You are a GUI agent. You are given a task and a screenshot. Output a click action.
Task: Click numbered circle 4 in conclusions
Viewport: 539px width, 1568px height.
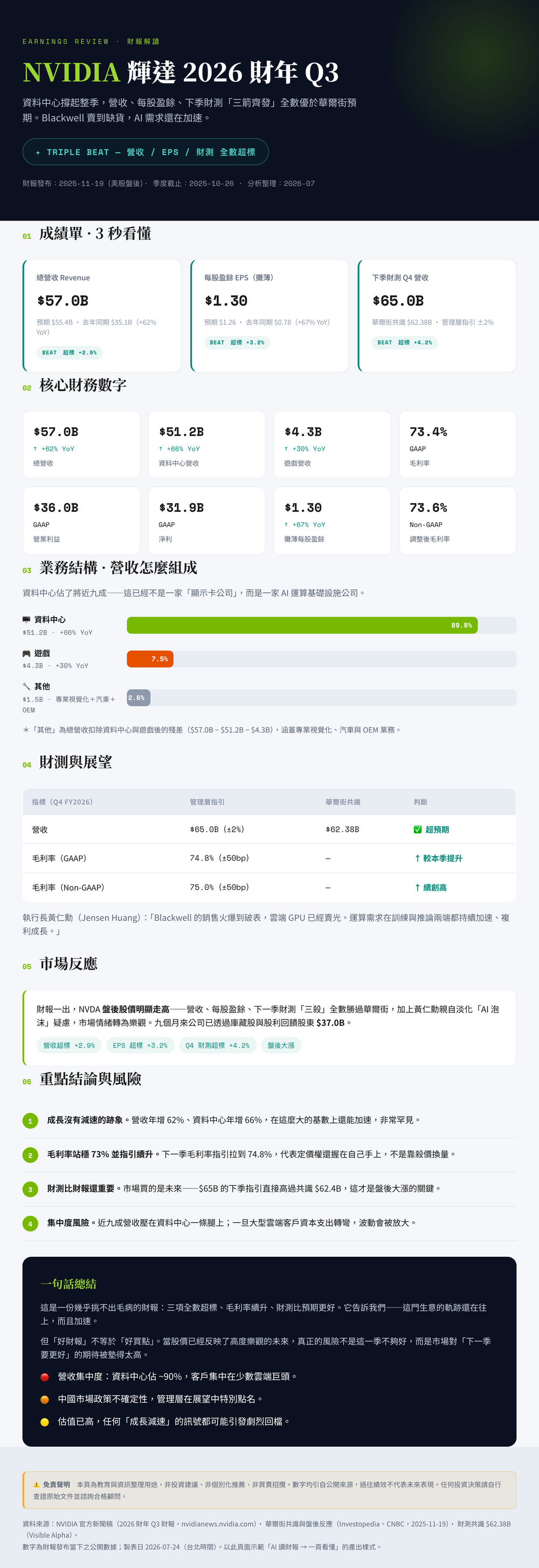click(30, 1223)
